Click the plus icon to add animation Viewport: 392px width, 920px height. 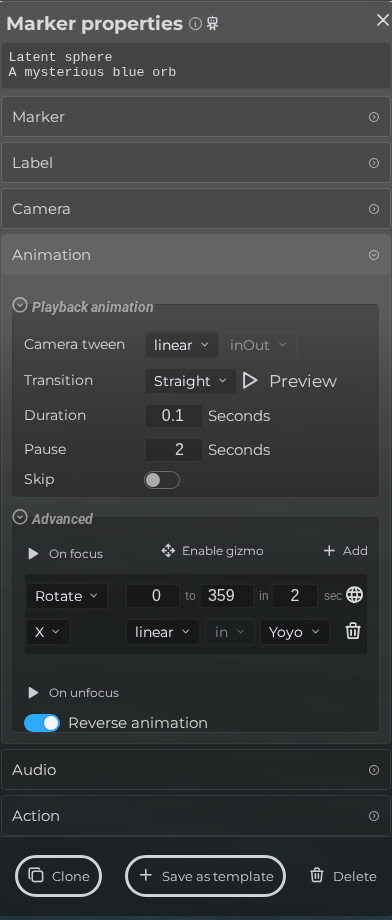tap(329, 550)
